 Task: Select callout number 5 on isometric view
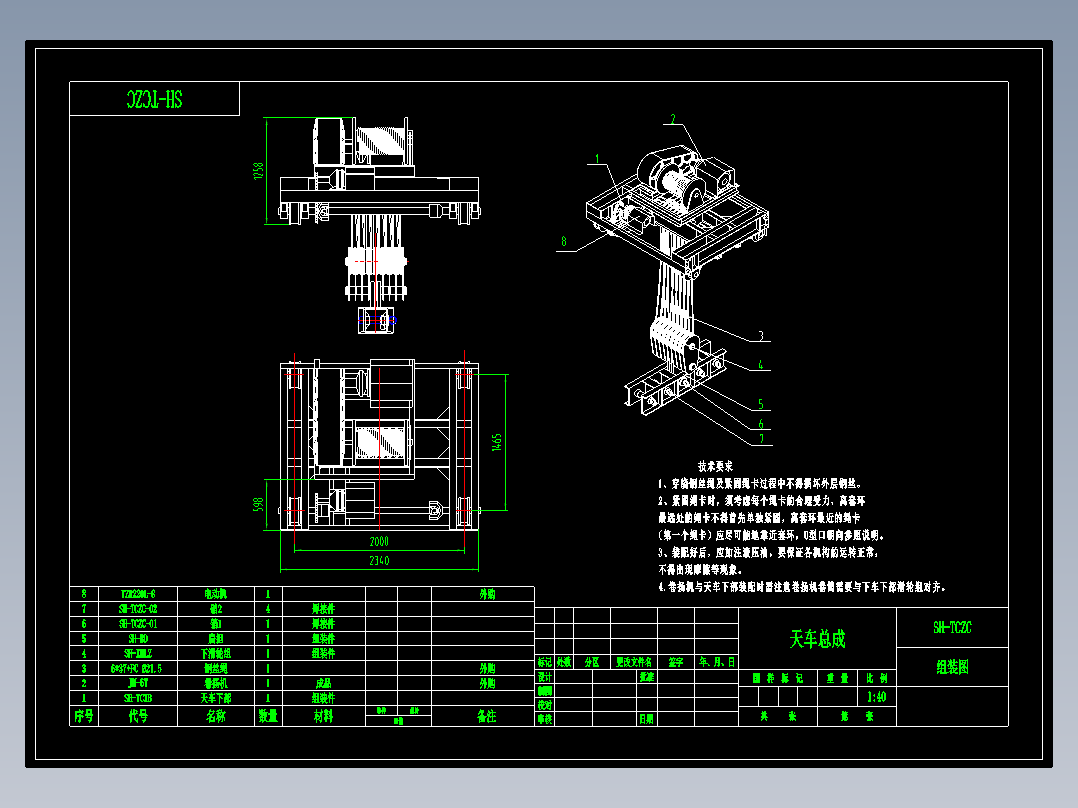click(761, 404)
